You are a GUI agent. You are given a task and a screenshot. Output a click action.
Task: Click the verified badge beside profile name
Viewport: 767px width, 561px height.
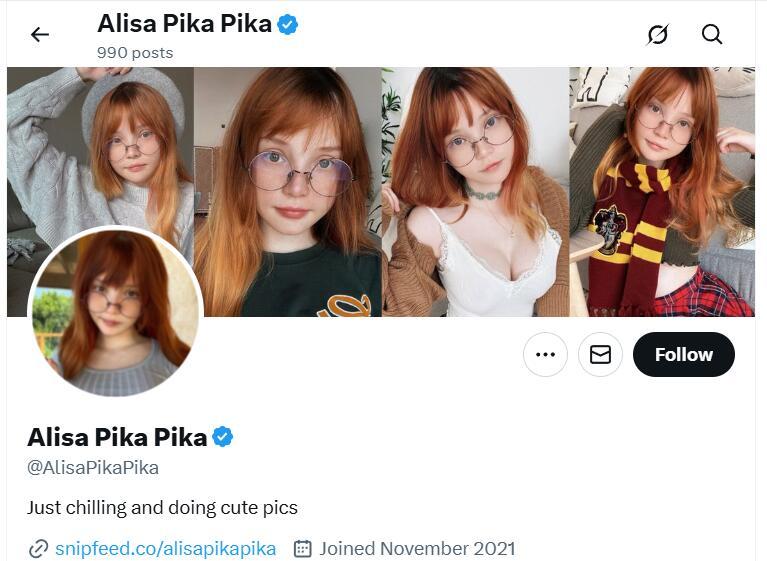(x=223, y=437)
